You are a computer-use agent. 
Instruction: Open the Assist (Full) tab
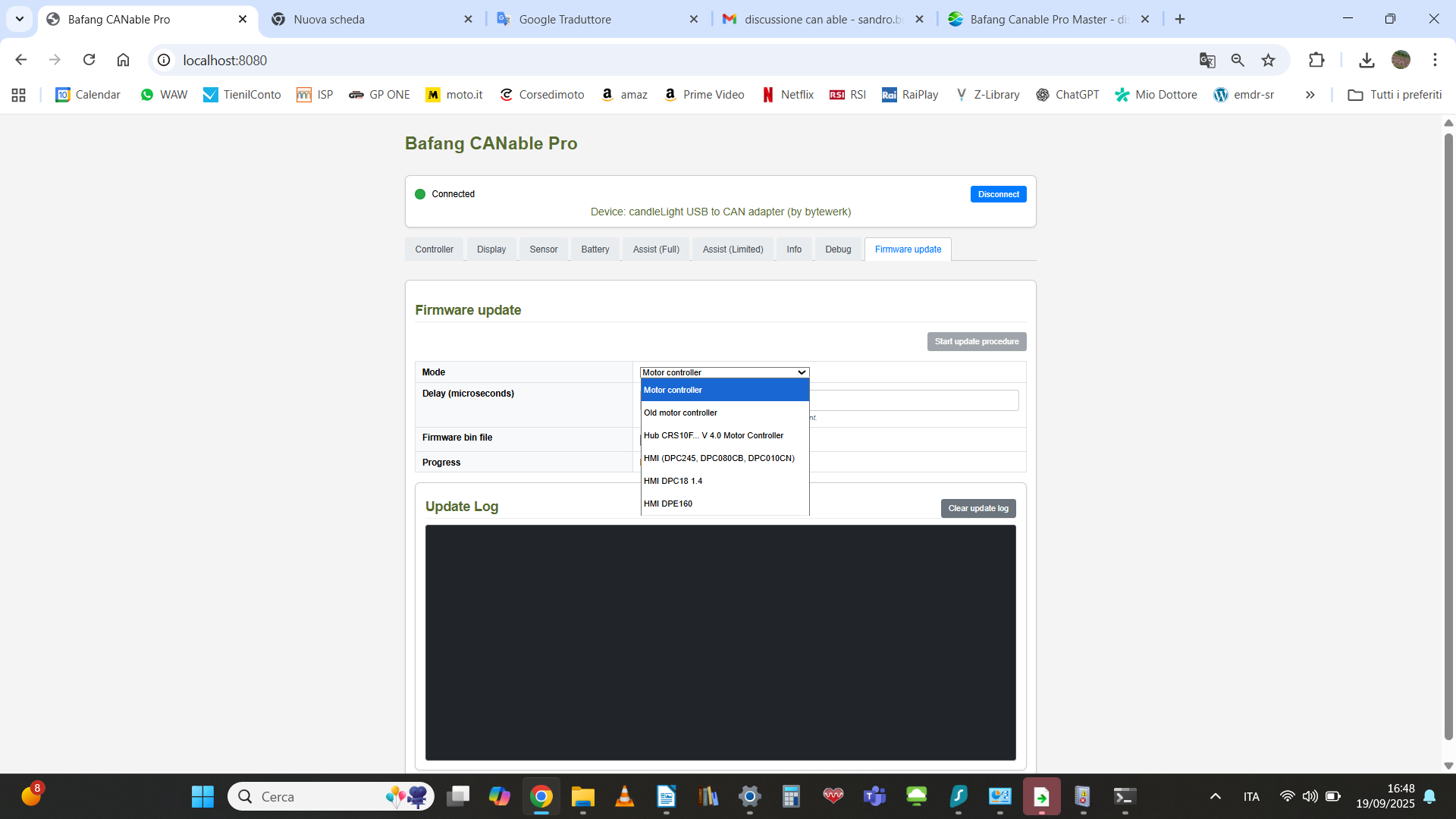656,249
